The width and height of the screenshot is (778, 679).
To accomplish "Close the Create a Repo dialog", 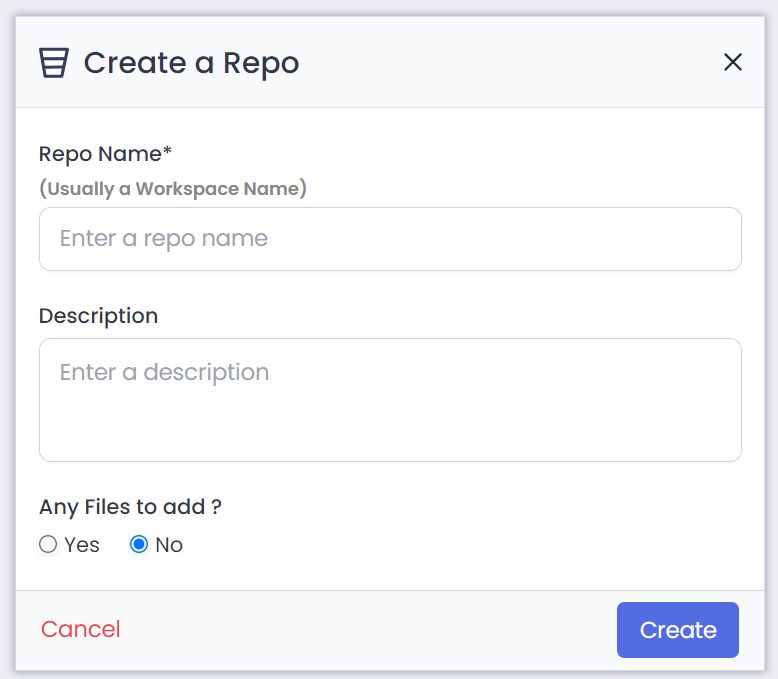I will (x=732, y=63).
